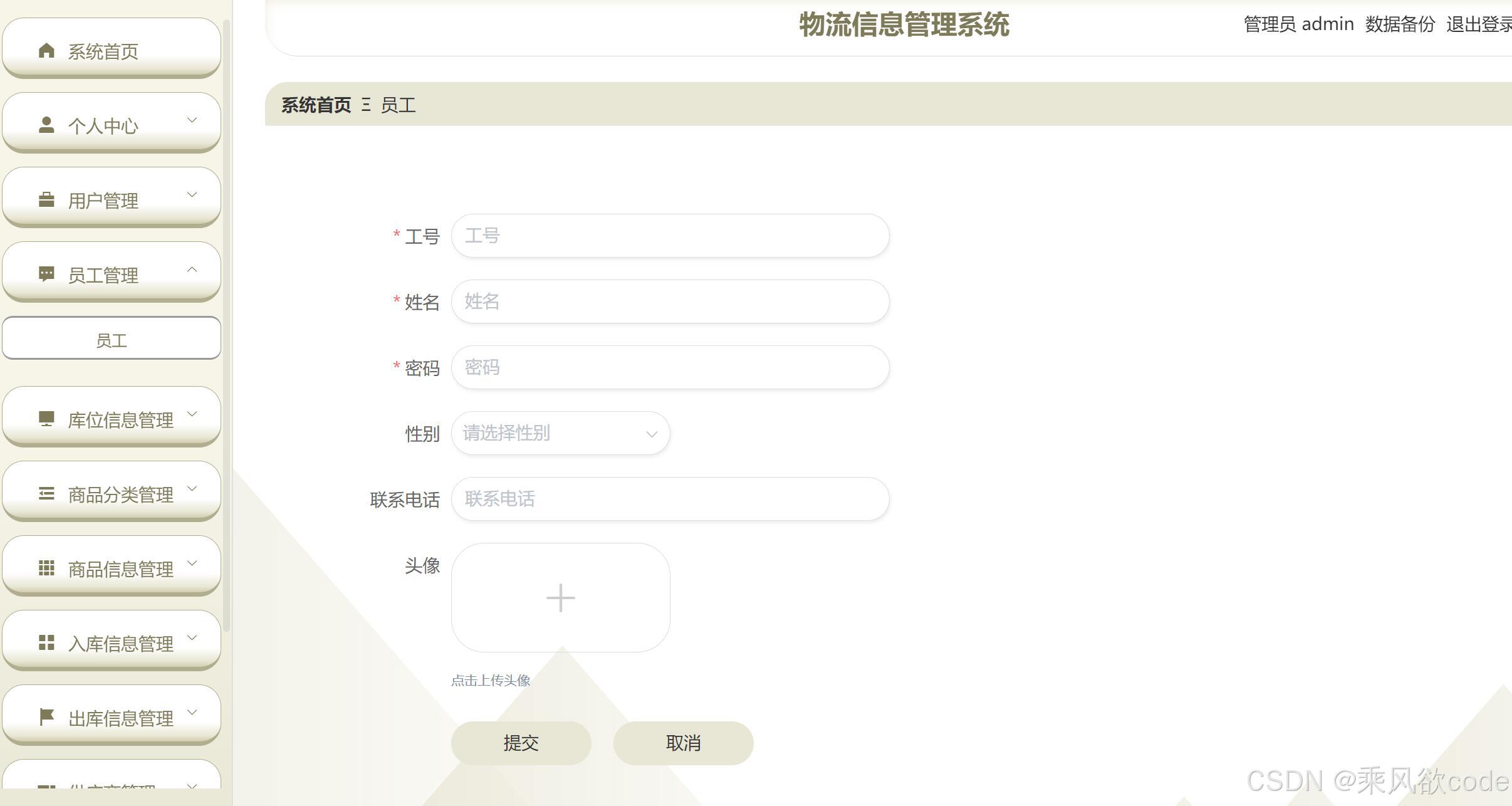
Task: Click the 提交 submit button
Action: (521, 743)
